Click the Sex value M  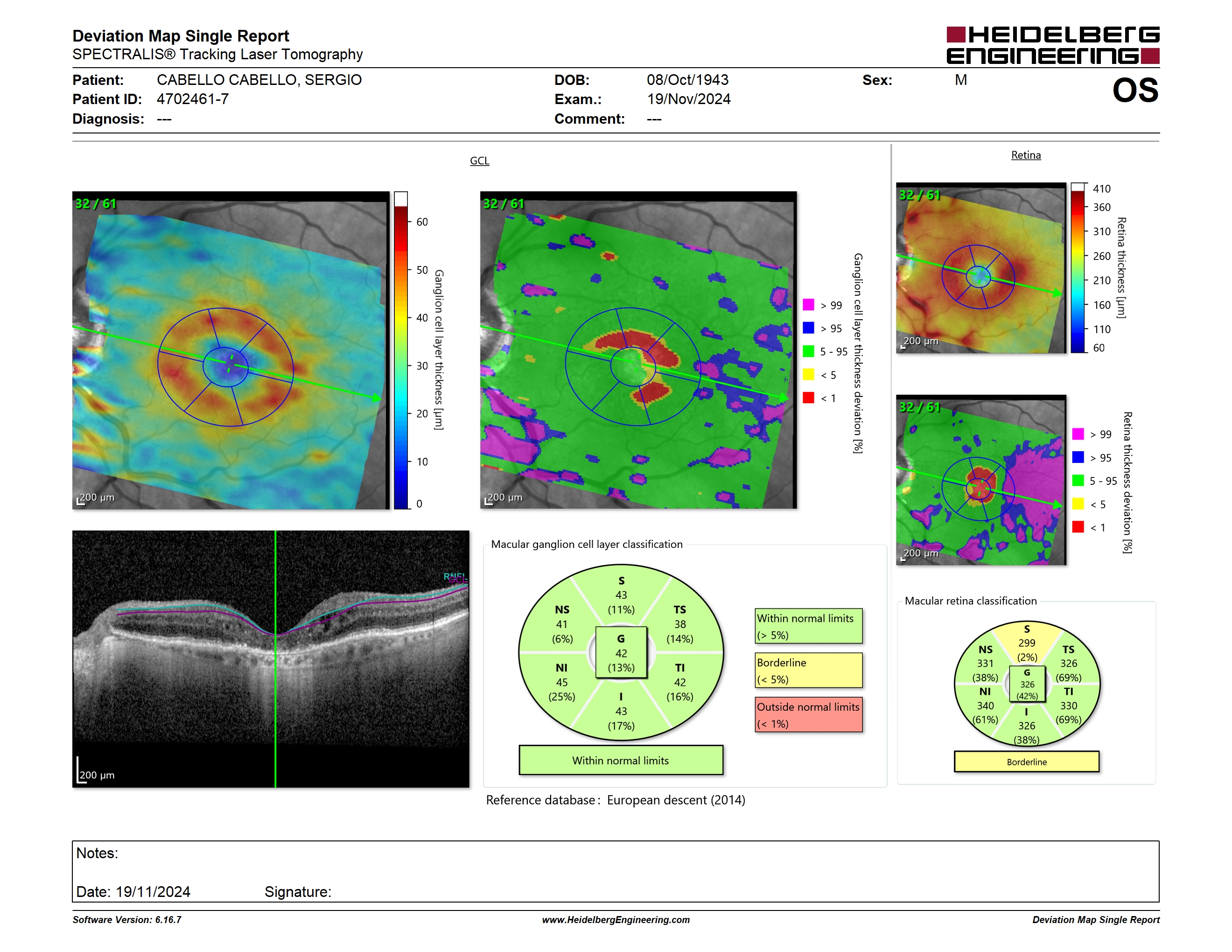[961, 80]
